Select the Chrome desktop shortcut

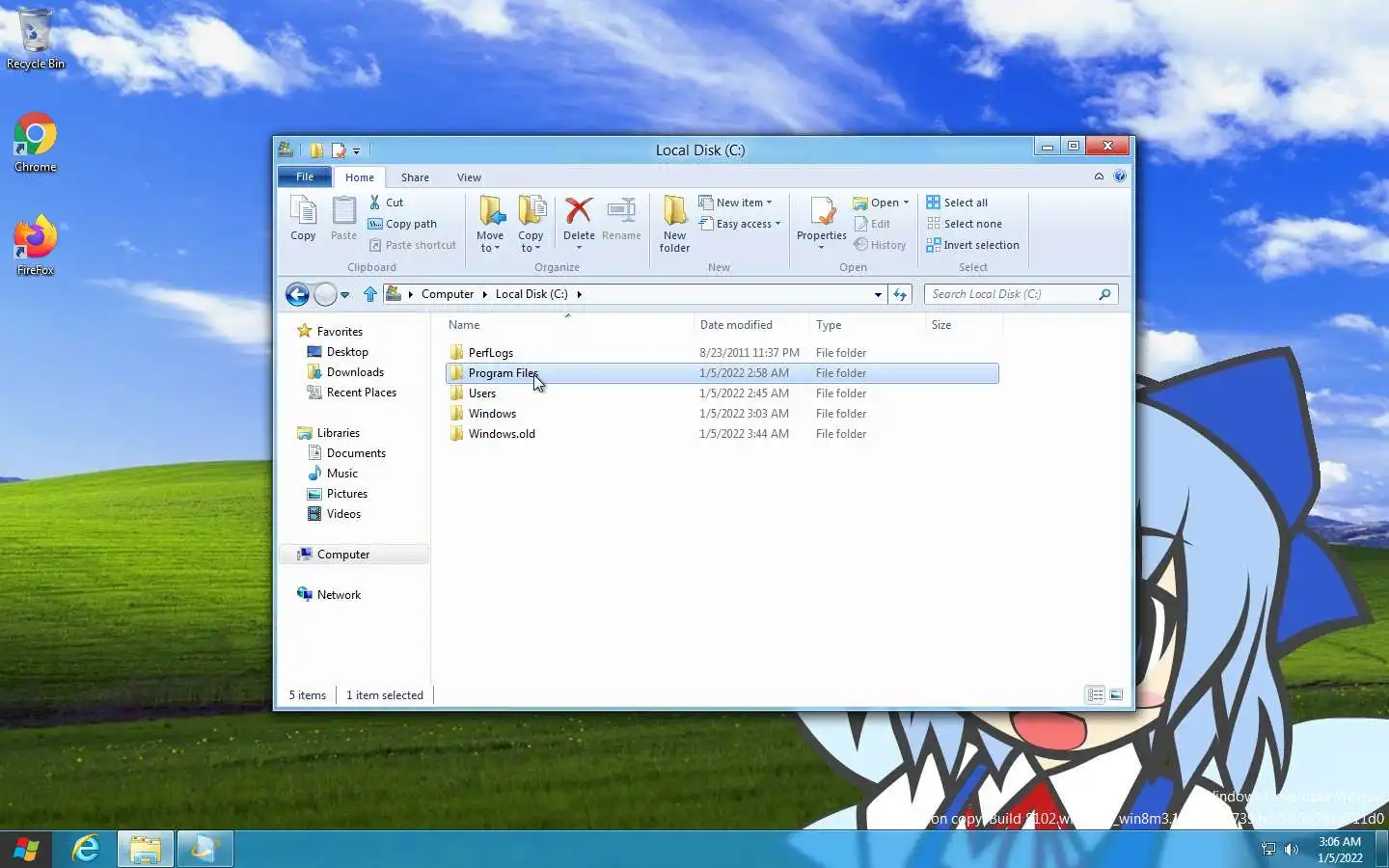(36, 143)
